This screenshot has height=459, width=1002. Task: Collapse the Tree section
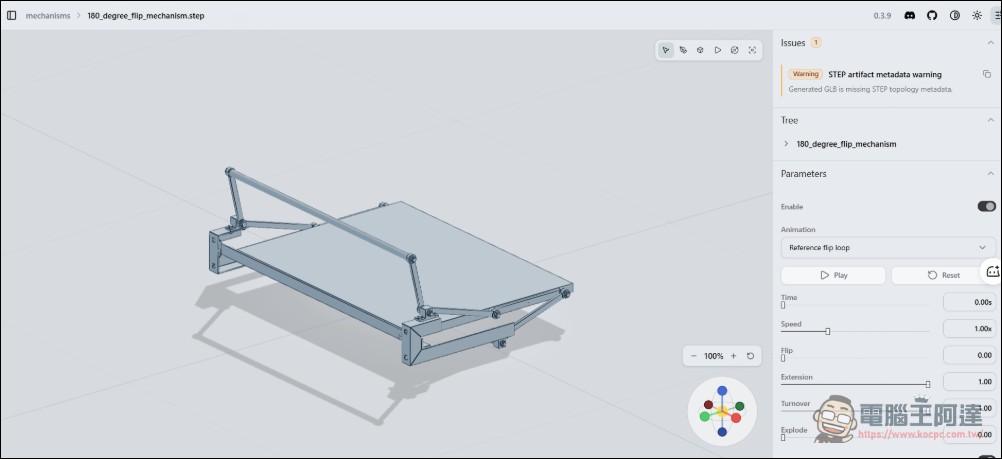pos(990,120)
